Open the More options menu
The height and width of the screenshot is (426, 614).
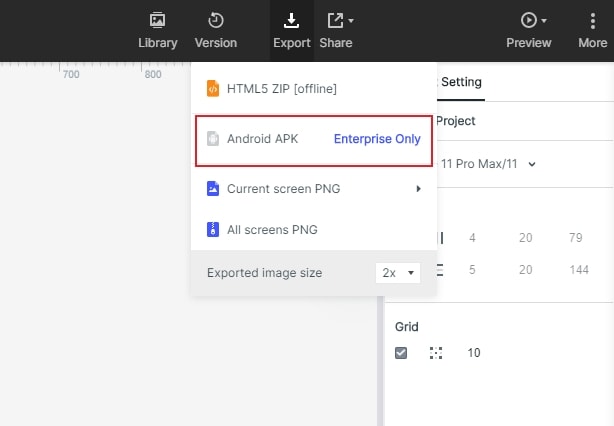tap(592, 31)
